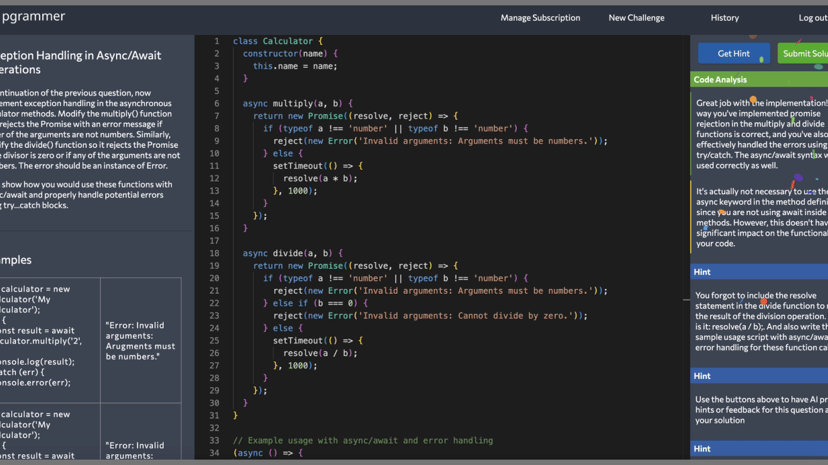828x465 pixels.
Task: Click code line 1 'class Calculator {'
Action: pos(278,41)
